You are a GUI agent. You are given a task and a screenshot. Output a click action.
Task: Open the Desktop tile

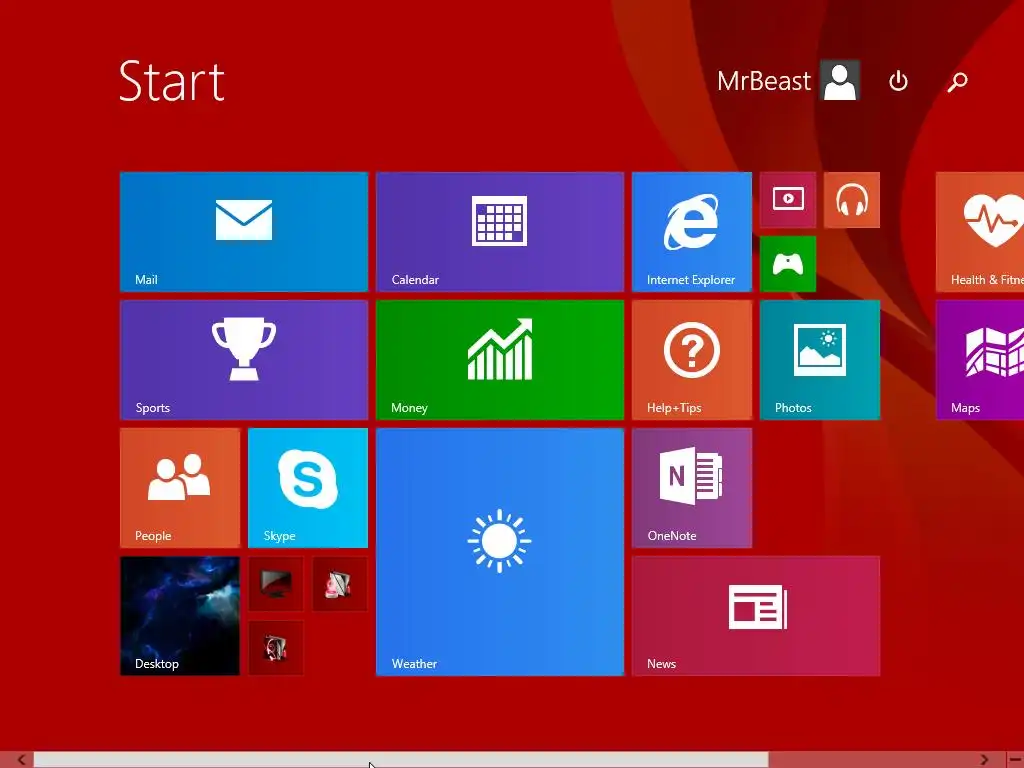pos(180,616)
